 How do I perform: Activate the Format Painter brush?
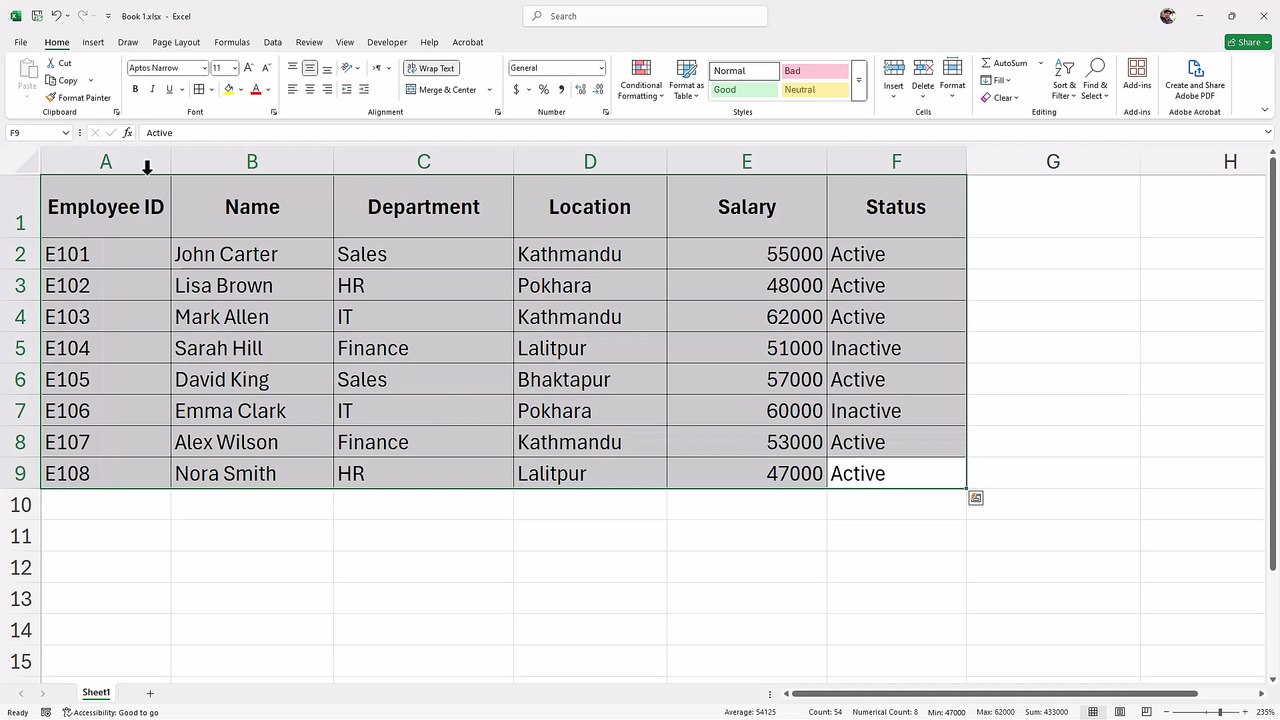click(51, 97)
